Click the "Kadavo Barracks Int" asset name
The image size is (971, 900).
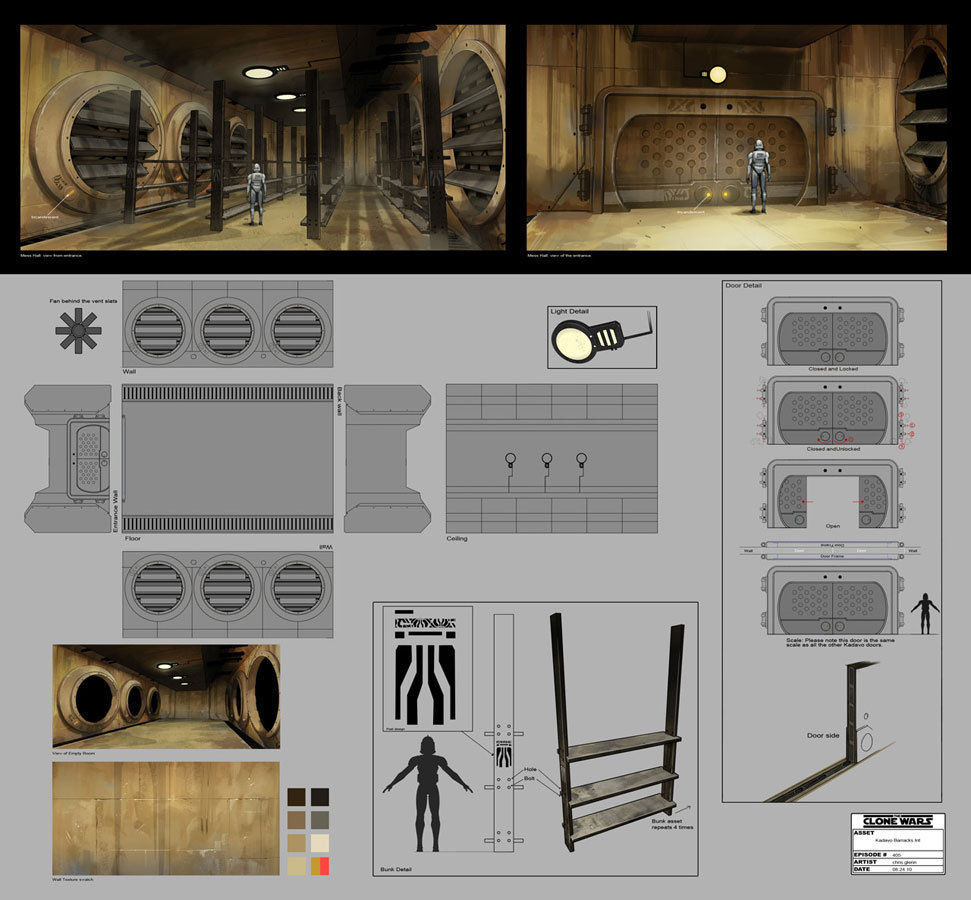(x=898, y=841)
